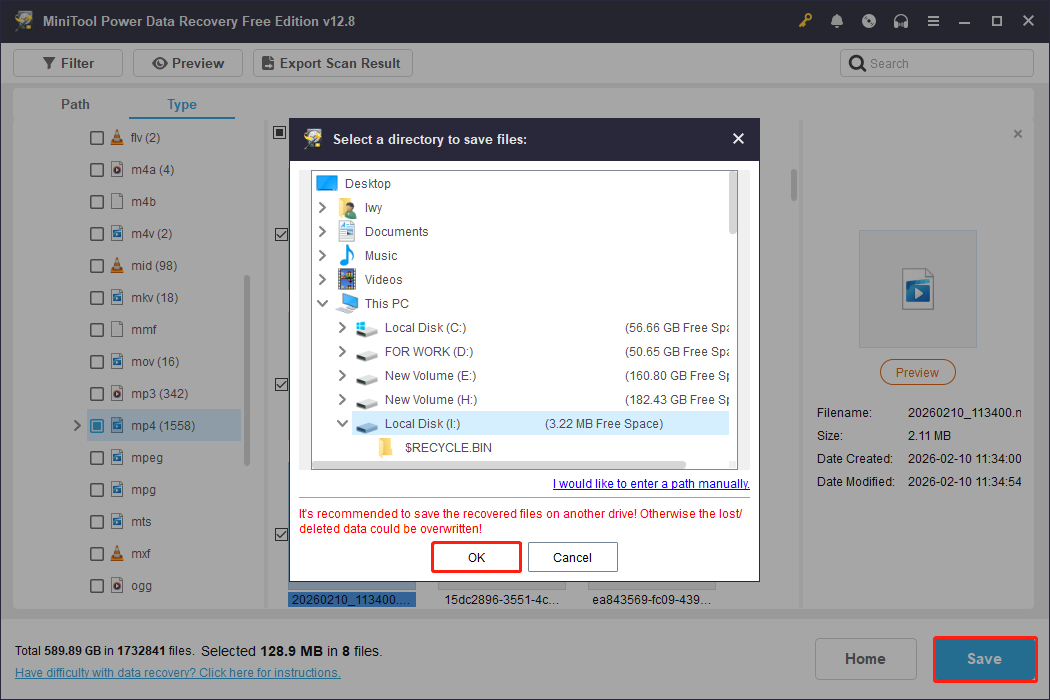Screen dimensions: 1050x700
Task: Click the link to enter a path manually
Action: tap(650, 483)
